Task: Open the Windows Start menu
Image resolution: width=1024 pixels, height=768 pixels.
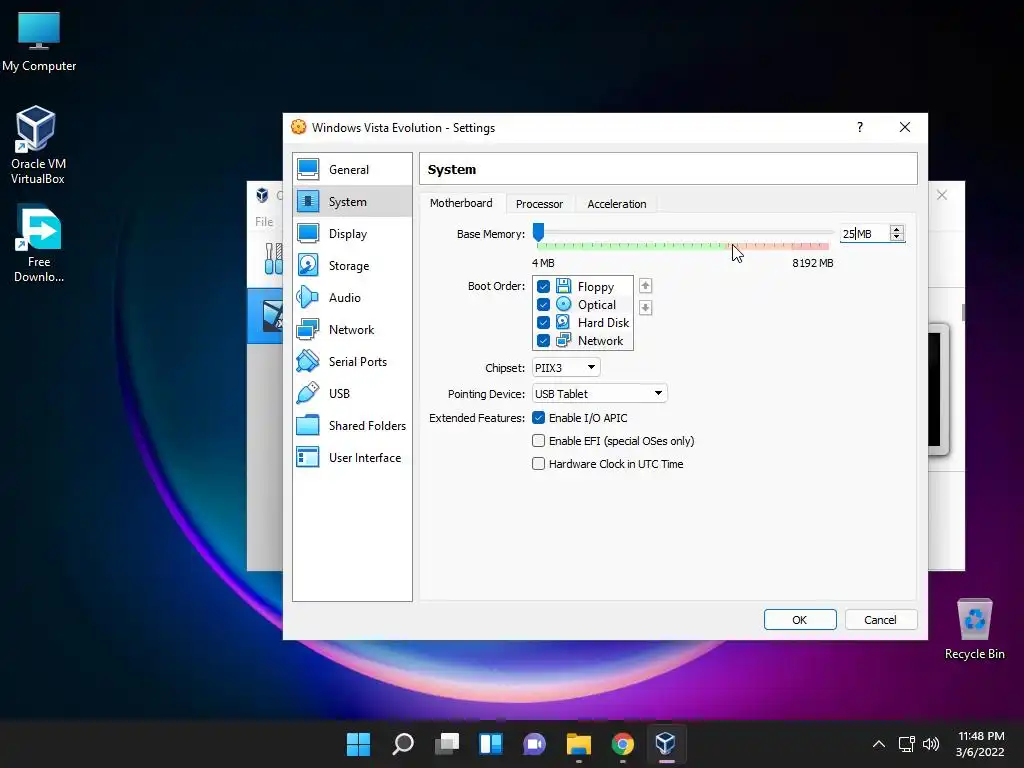Action: coord(359,744)
